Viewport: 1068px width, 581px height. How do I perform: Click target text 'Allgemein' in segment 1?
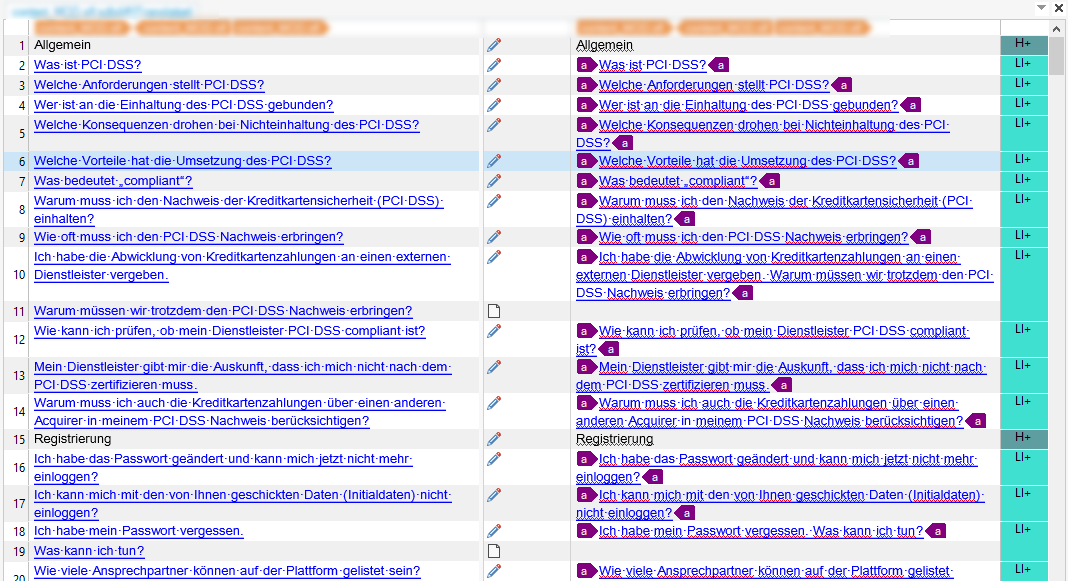(605, 45)
